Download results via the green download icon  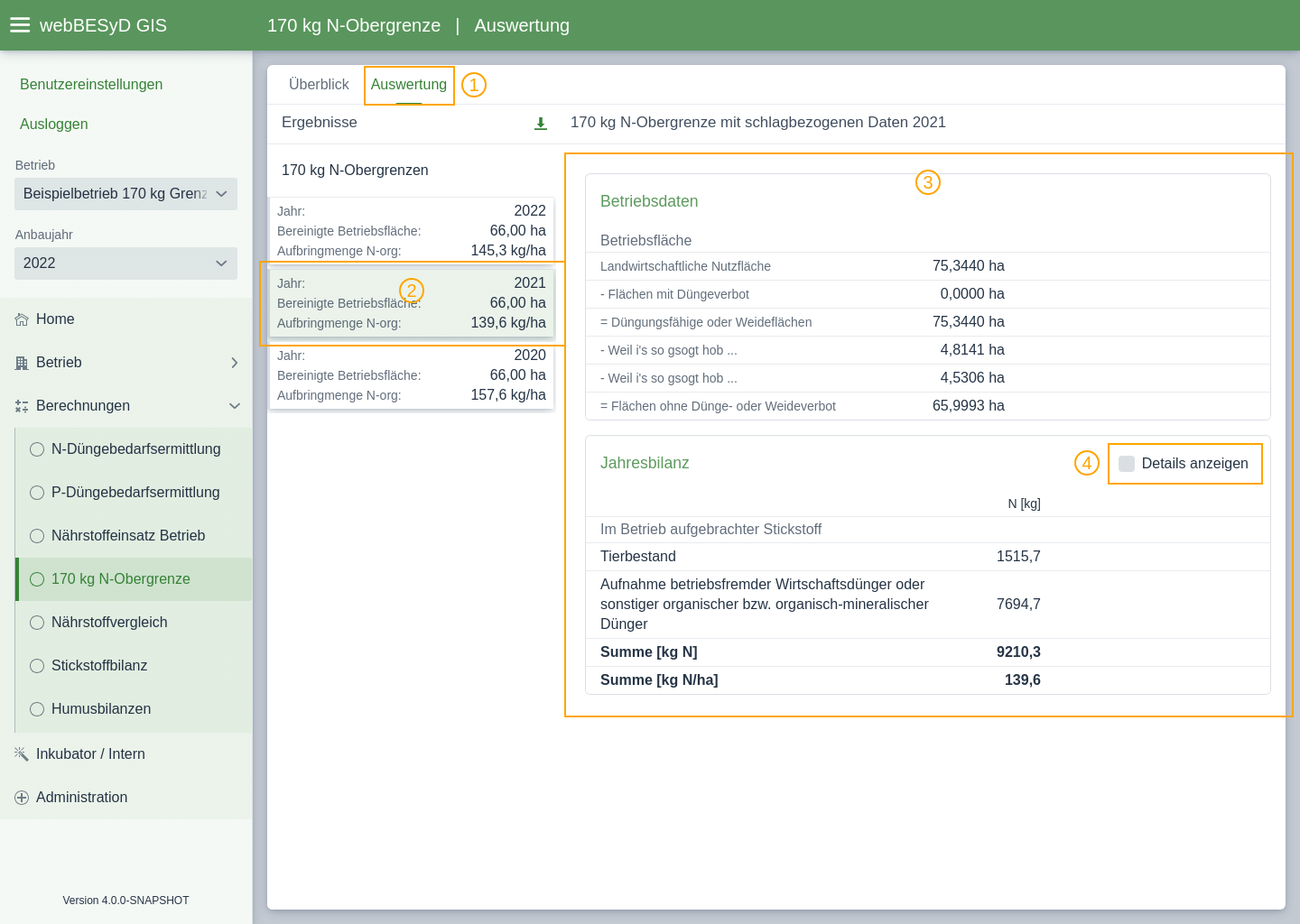point(541,124)
